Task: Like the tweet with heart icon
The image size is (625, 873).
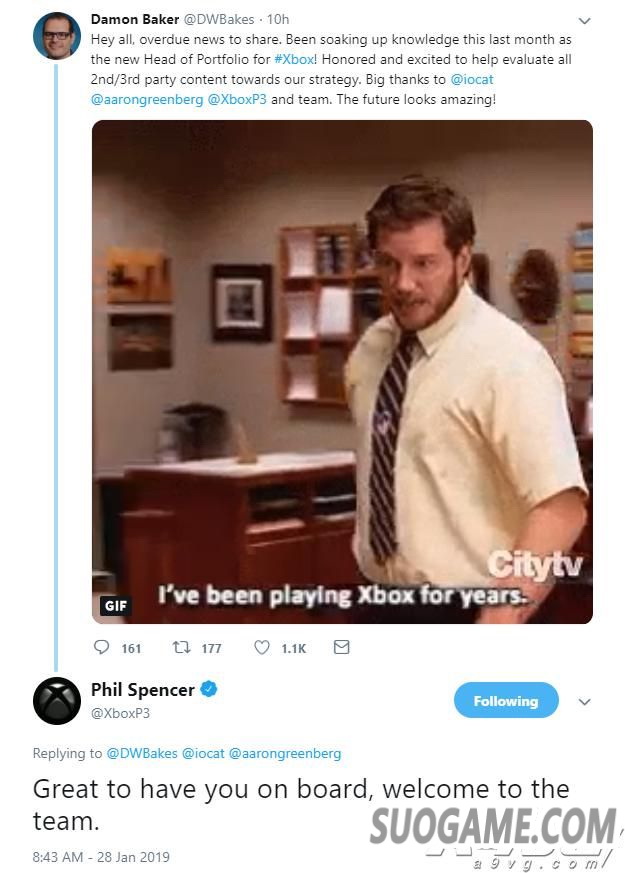Action: [262, 647]
